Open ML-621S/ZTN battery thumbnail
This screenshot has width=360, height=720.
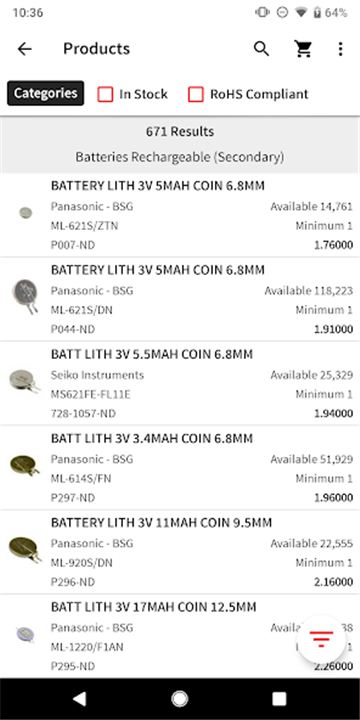[26, 213]
